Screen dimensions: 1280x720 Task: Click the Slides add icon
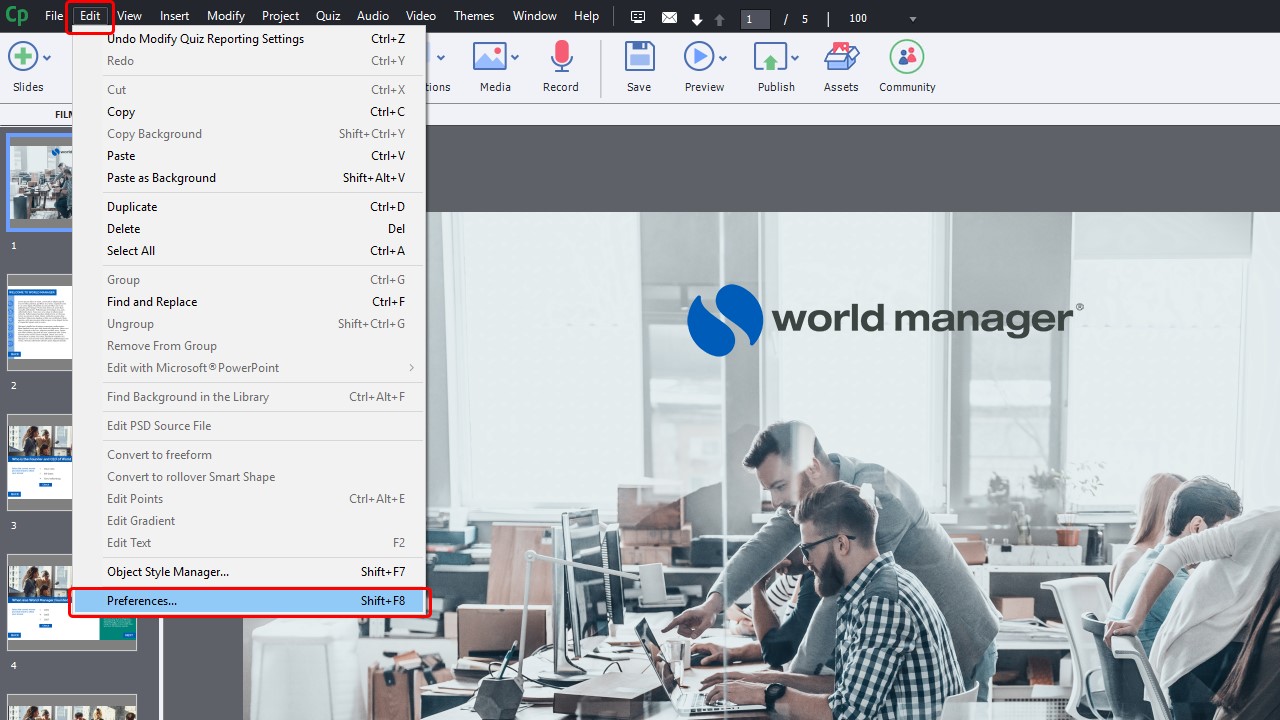tap(23, 56)
